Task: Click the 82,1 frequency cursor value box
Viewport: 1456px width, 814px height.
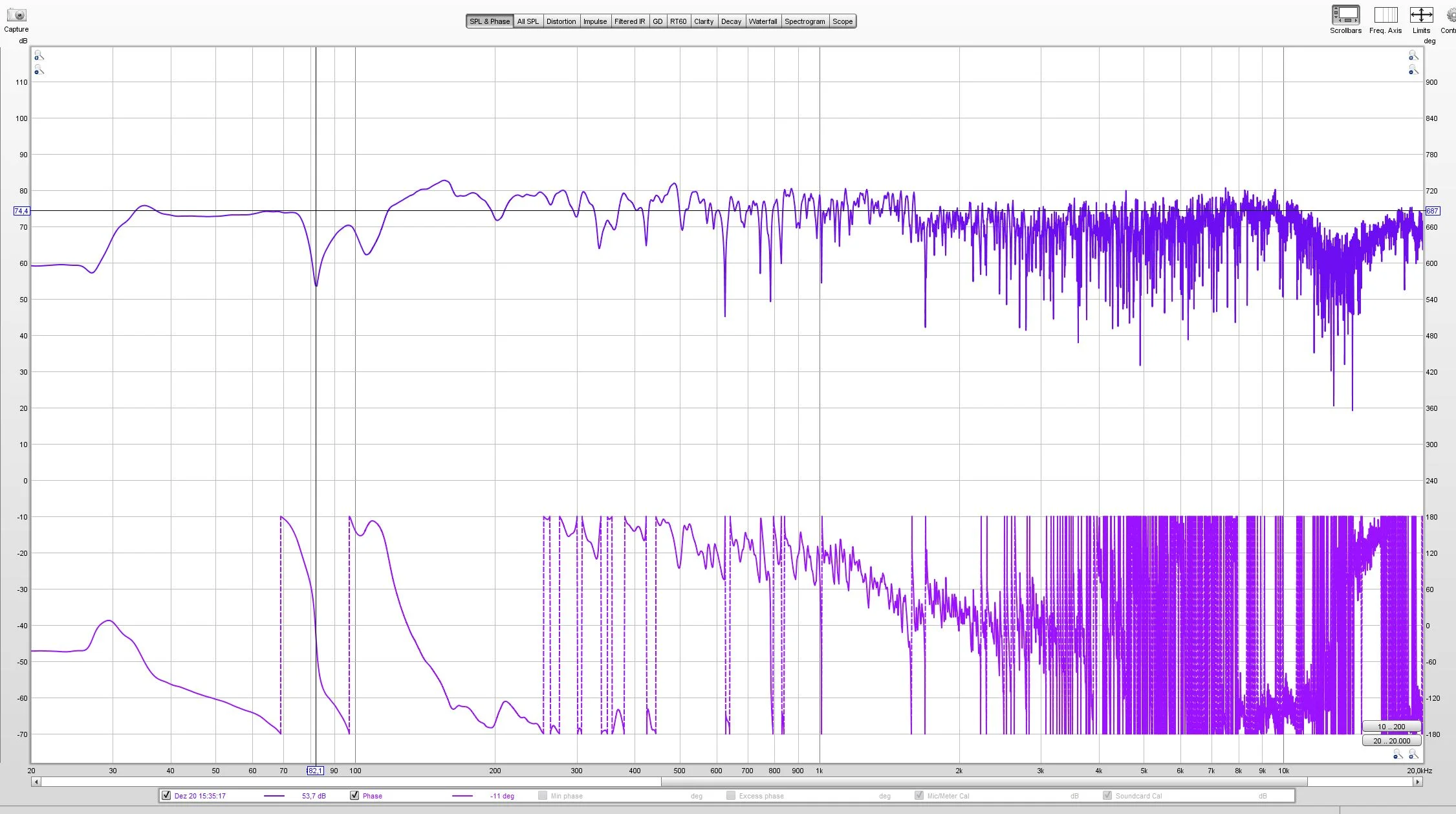Action: pos(315,771)
